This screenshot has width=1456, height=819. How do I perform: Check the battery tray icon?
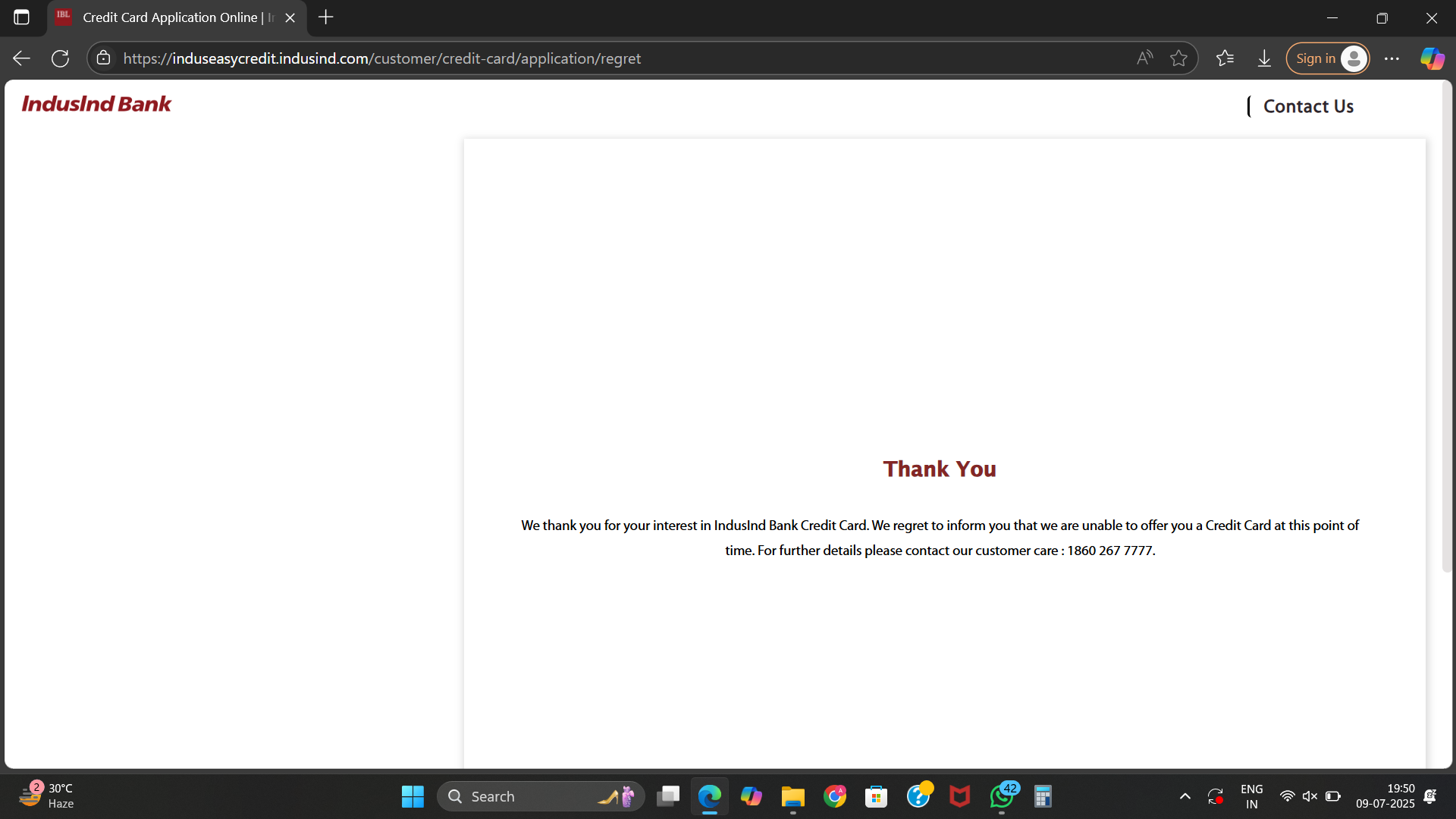point(1333,796)
